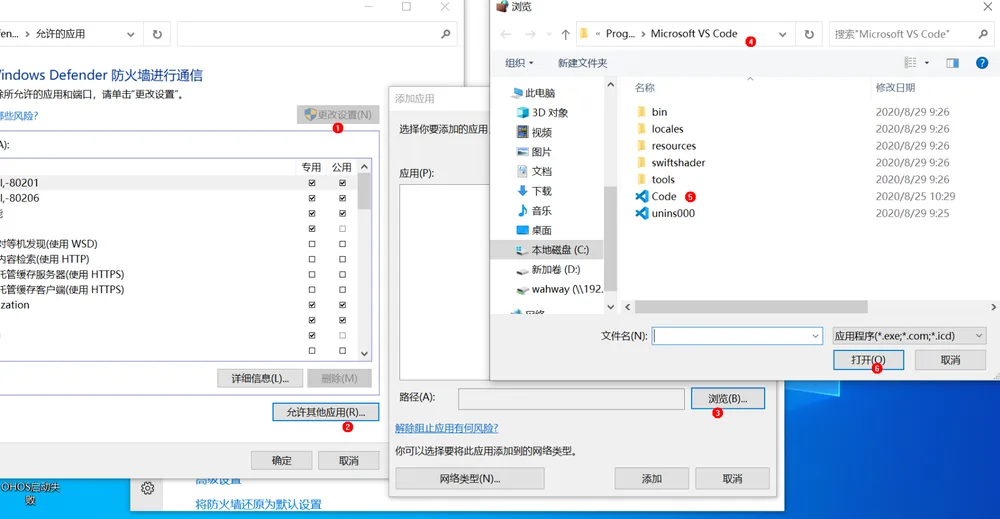Click 允许其他应用(R)... button
The height and width of the screenshot is (519, 1000).
325,412
